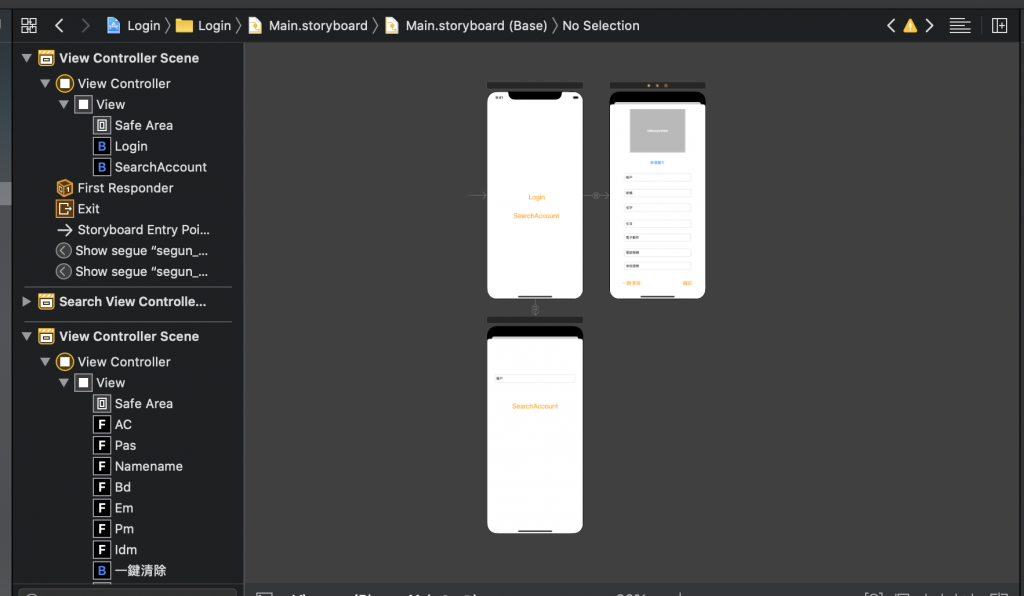Click the Main.storyboard (Base) breadcrumb
This screenshot has width=1024, height=596.
pyautogui.click(x=466, y=25)
